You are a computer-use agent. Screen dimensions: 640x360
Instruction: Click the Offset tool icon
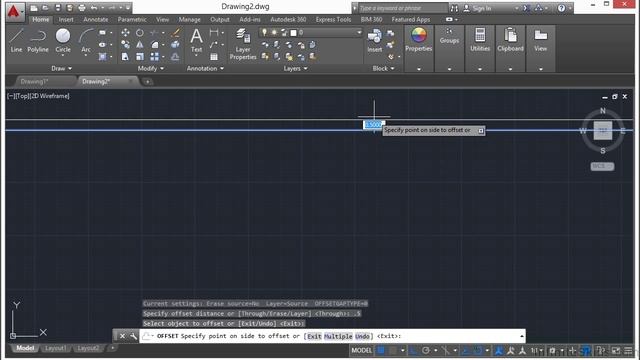pyautogui.click(x=176, y=56)
